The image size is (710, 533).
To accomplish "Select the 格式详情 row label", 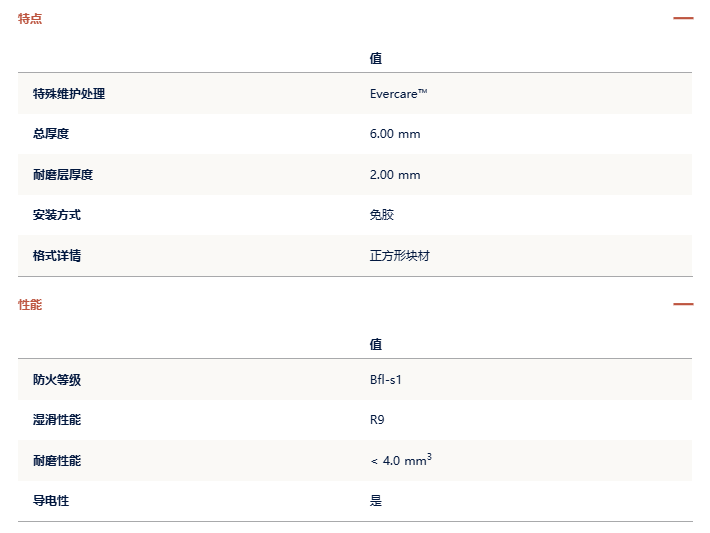I will coord(57,255).
